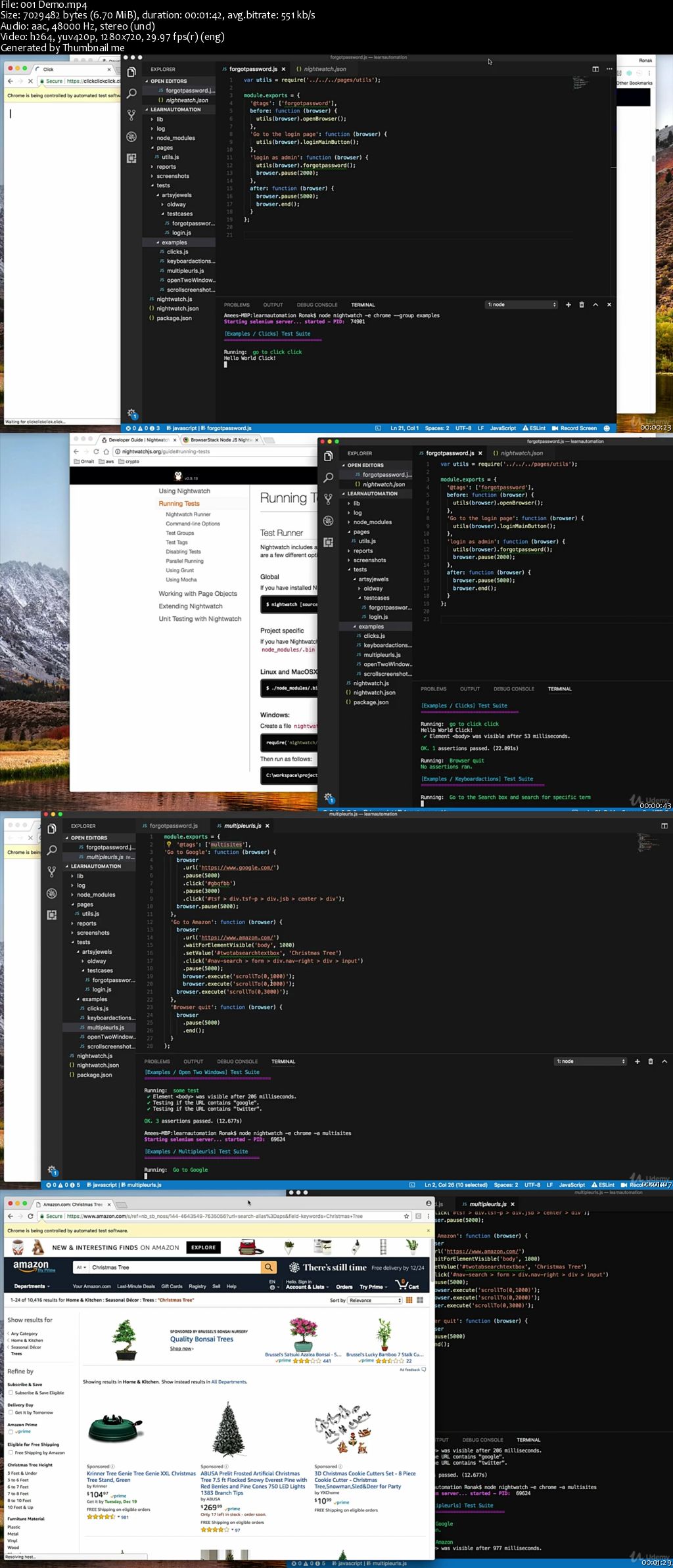Close the terminal panel using its X icon
673x1568 pixels.
coord(609,305)
